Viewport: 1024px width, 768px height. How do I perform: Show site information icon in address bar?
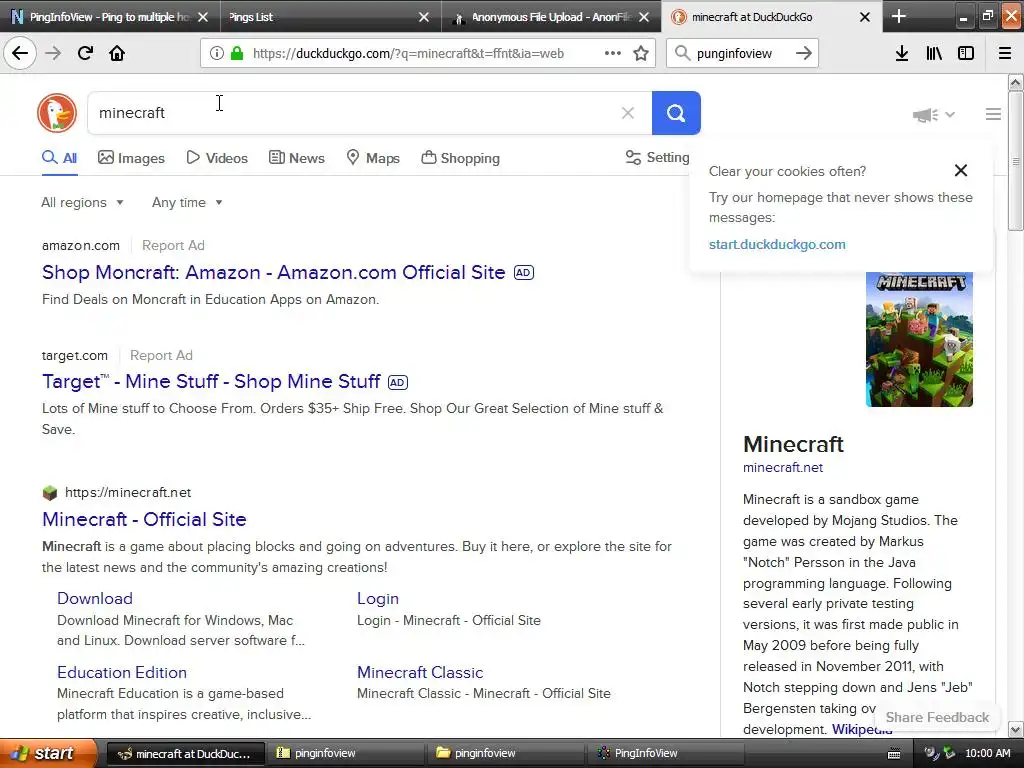tap(216, 53)
